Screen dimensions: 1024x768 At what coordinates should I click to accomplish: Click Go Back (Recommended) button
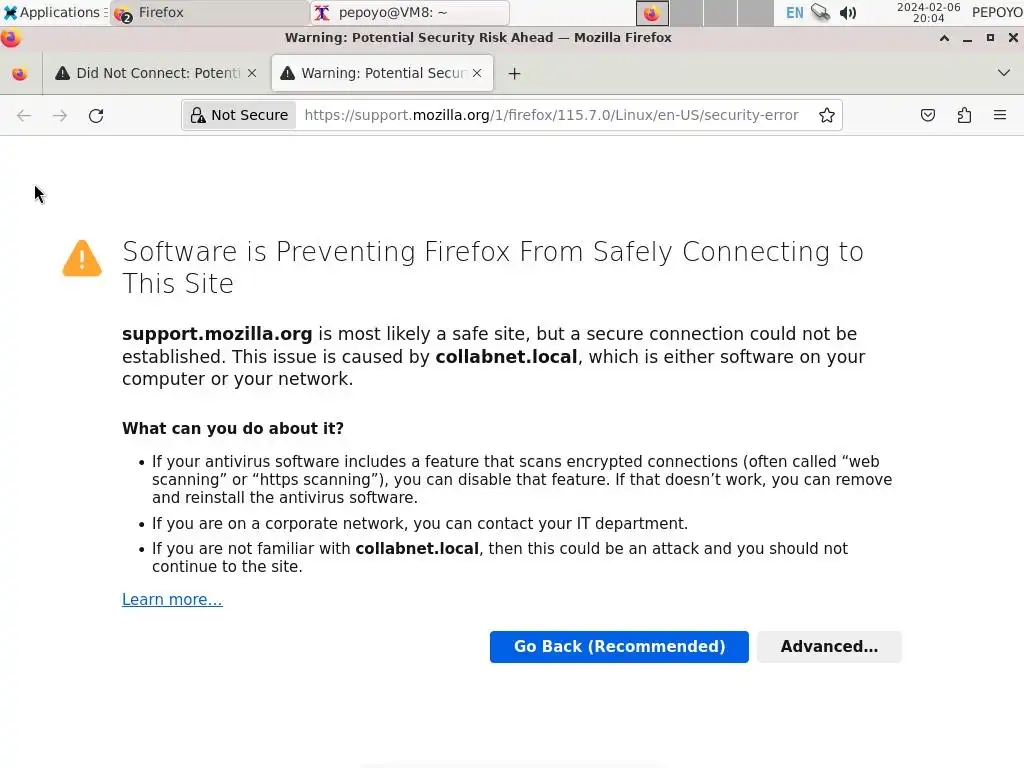619,646
